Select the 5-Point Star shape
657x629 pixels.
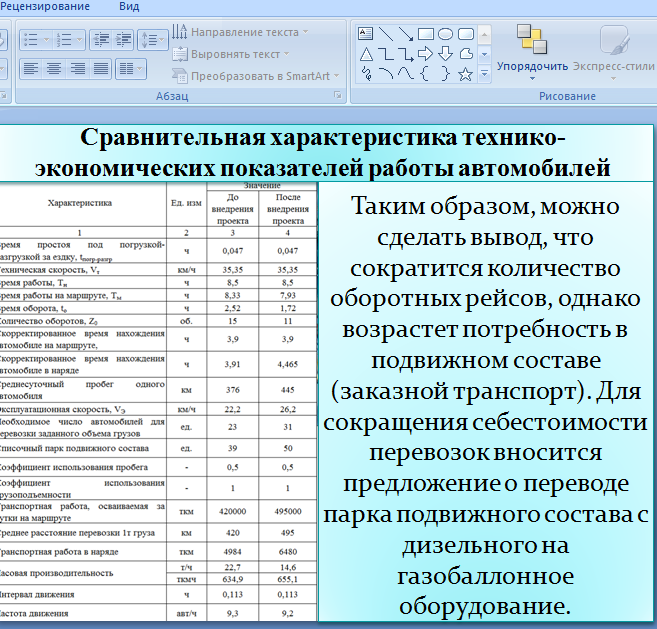(x=466, y=74)
